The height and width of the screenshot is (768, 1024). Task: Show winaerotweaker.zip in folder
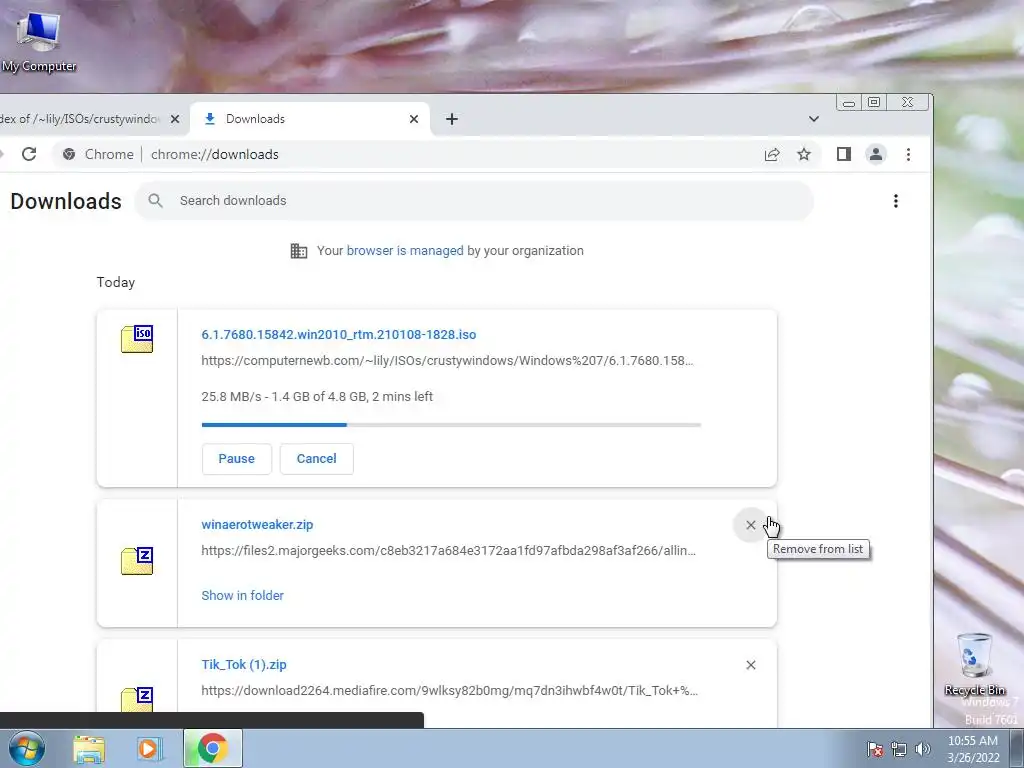click(242, 596)
